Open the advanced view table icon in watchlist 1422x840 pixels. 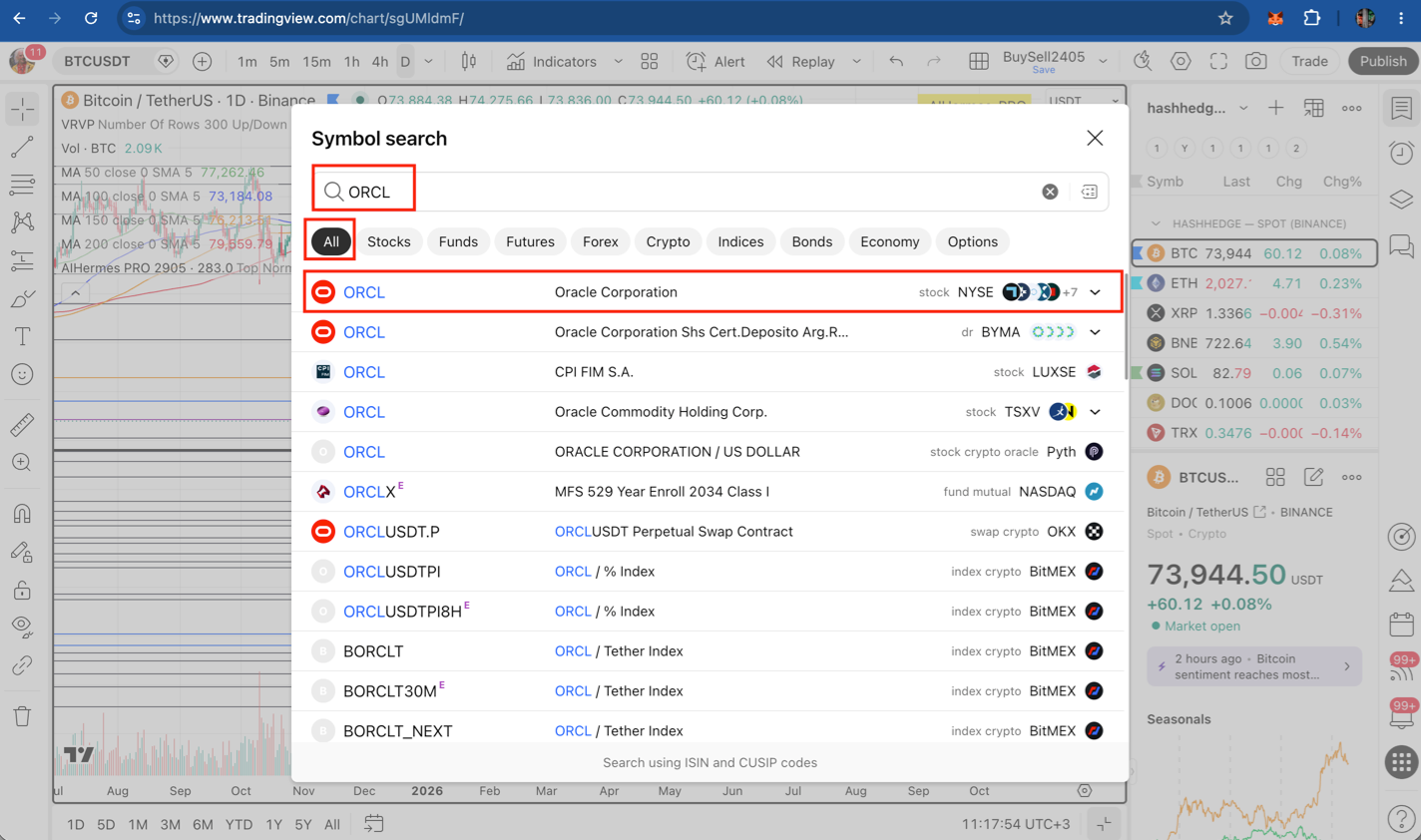point(1314,108)
